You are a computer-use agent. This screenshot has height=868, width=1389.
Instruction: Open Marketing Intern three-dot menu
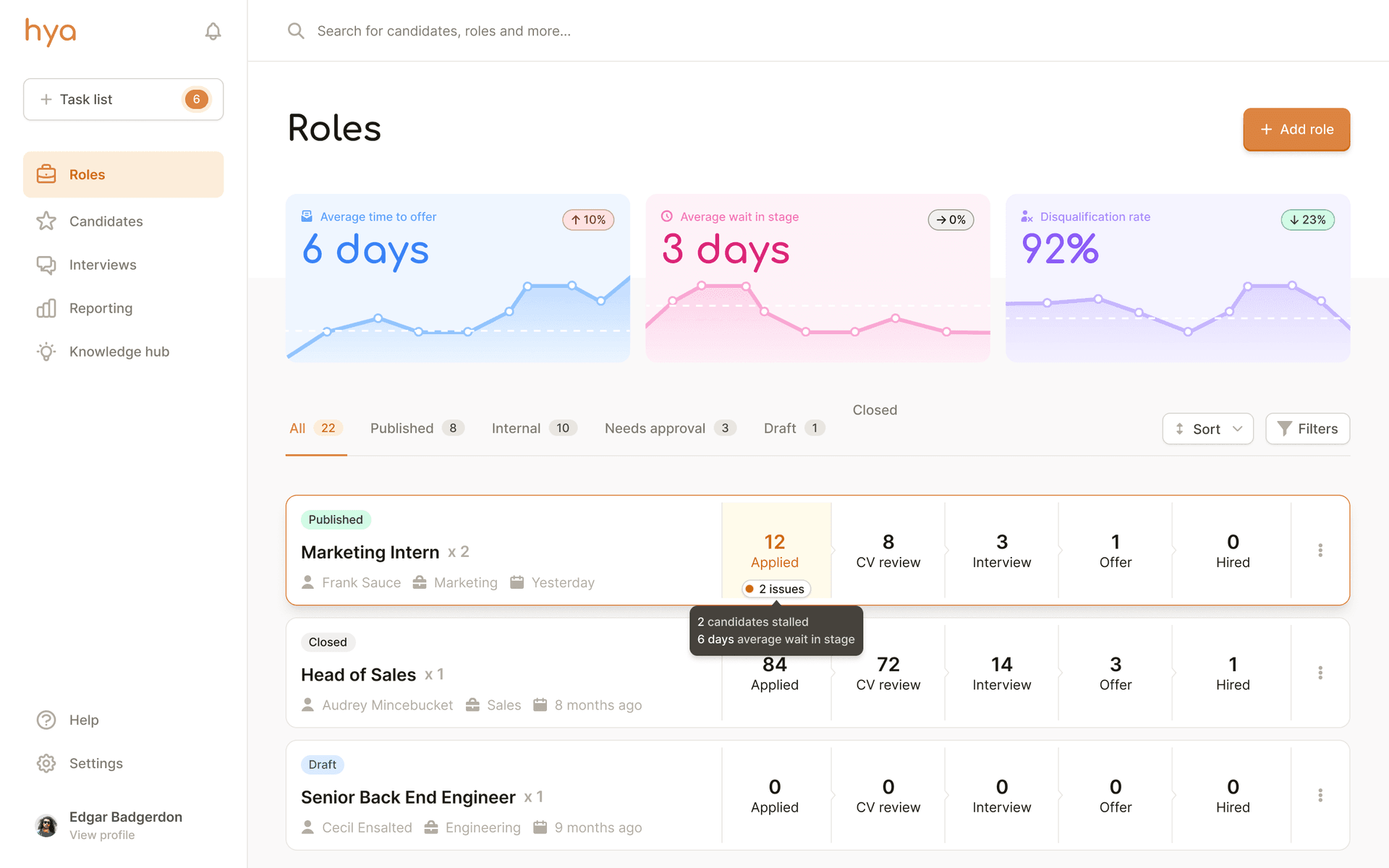[x=1320, y=550]
